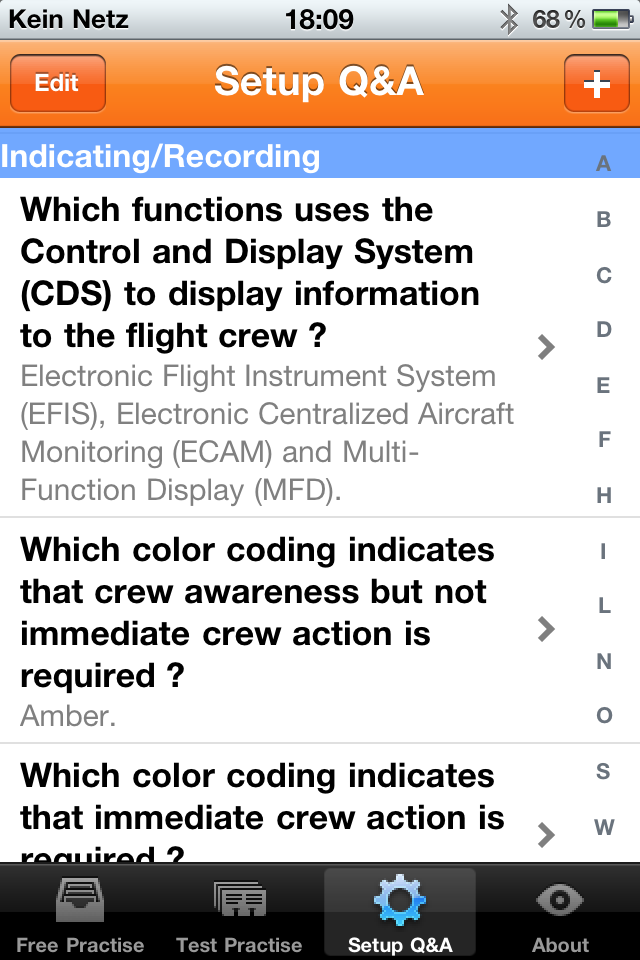Jump to index letter W
Viewport: 640px width, 960px height.
603,827
